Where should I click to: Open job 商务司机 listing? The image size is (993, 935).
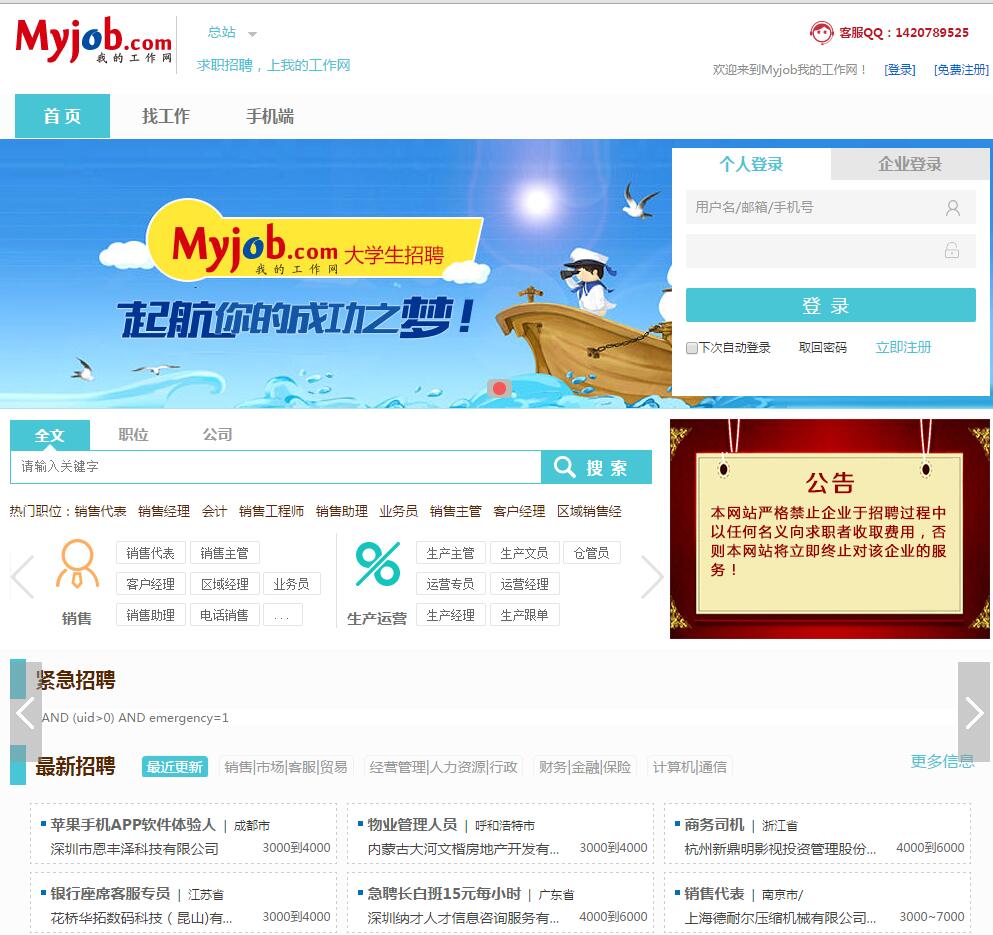(x=714, y=824)
